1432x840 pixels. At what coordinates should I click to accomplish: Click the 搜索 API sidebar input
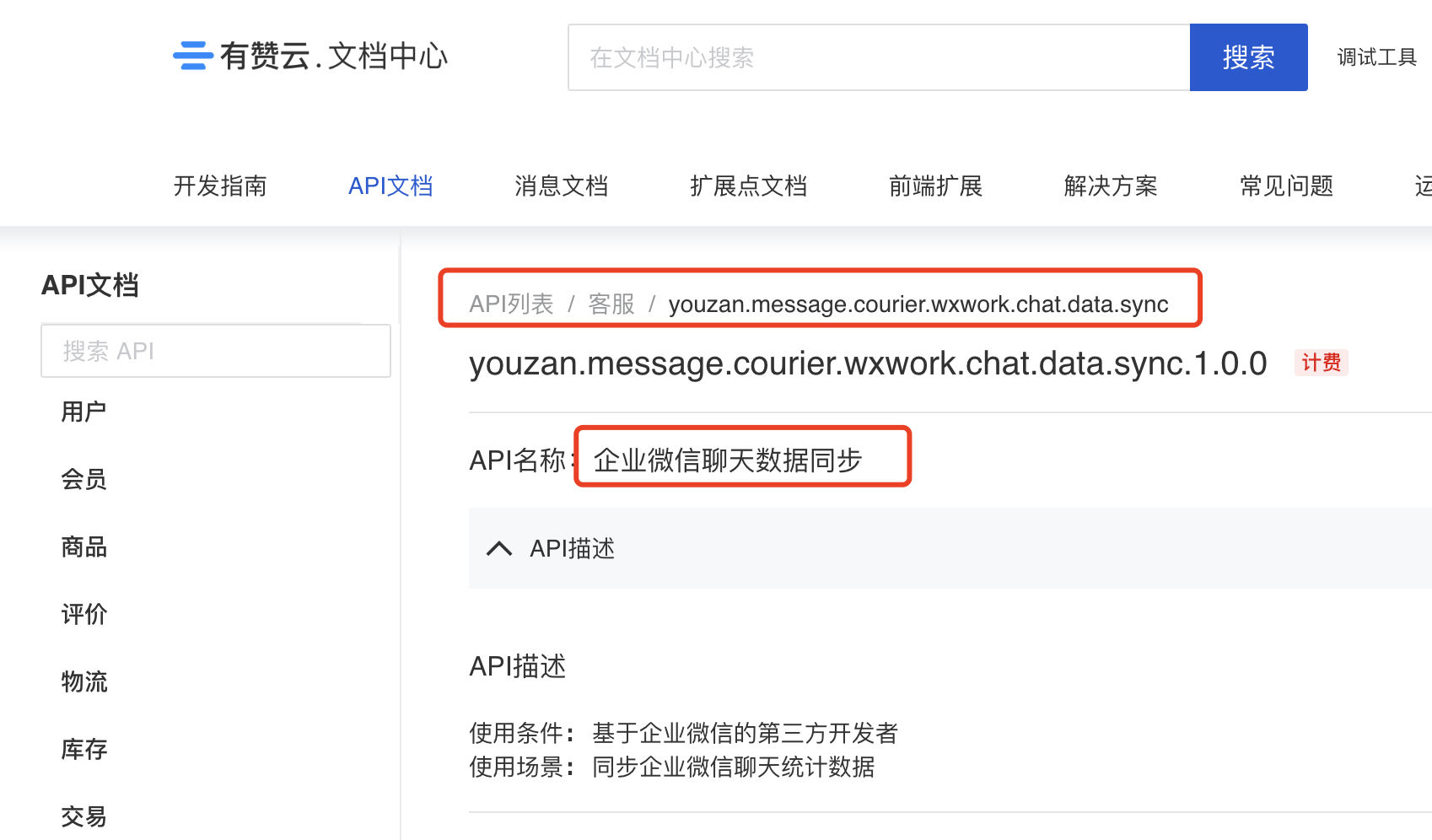click(x=216, y=351)
